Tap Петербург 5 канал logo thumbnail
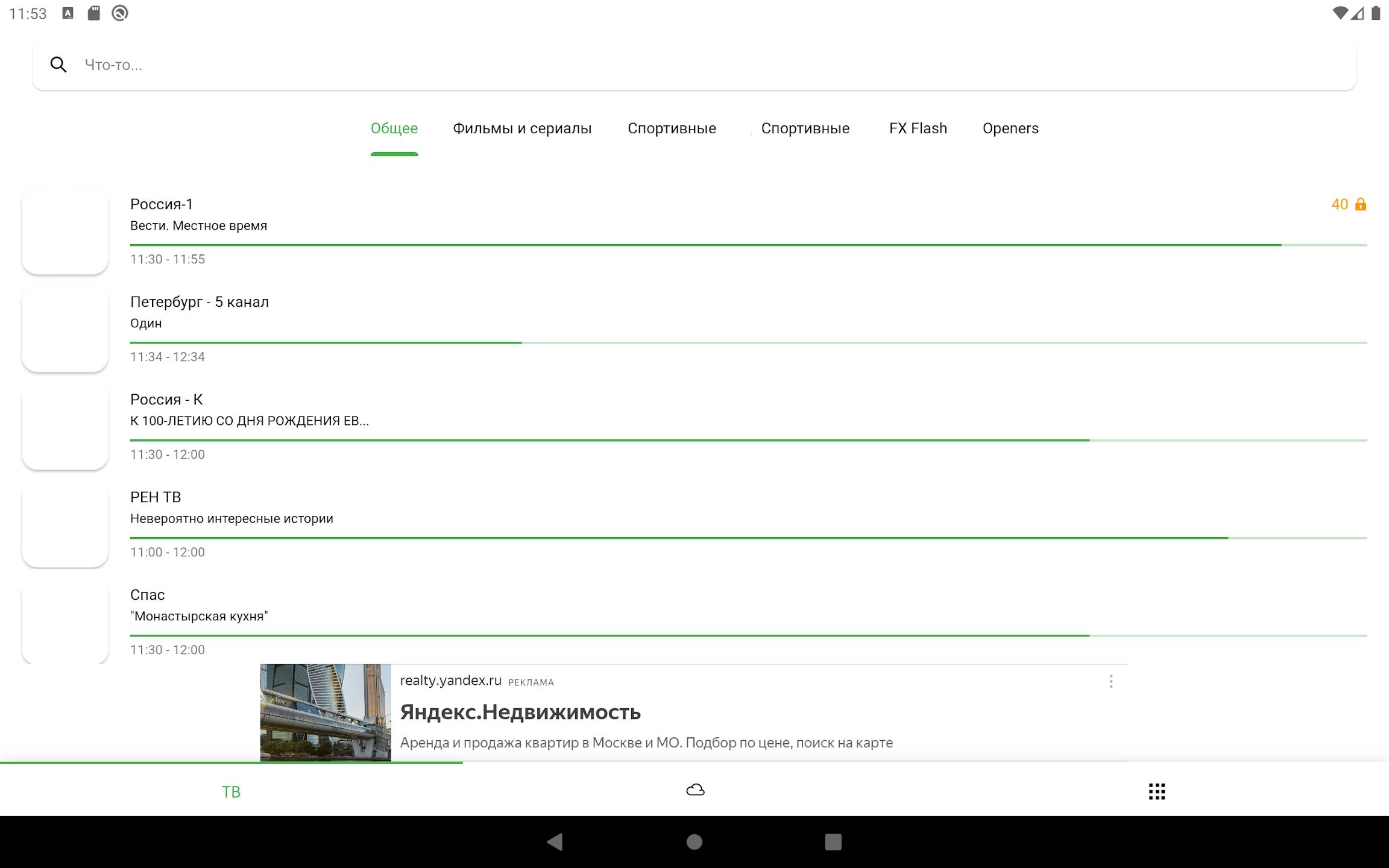 coord(65,329)
